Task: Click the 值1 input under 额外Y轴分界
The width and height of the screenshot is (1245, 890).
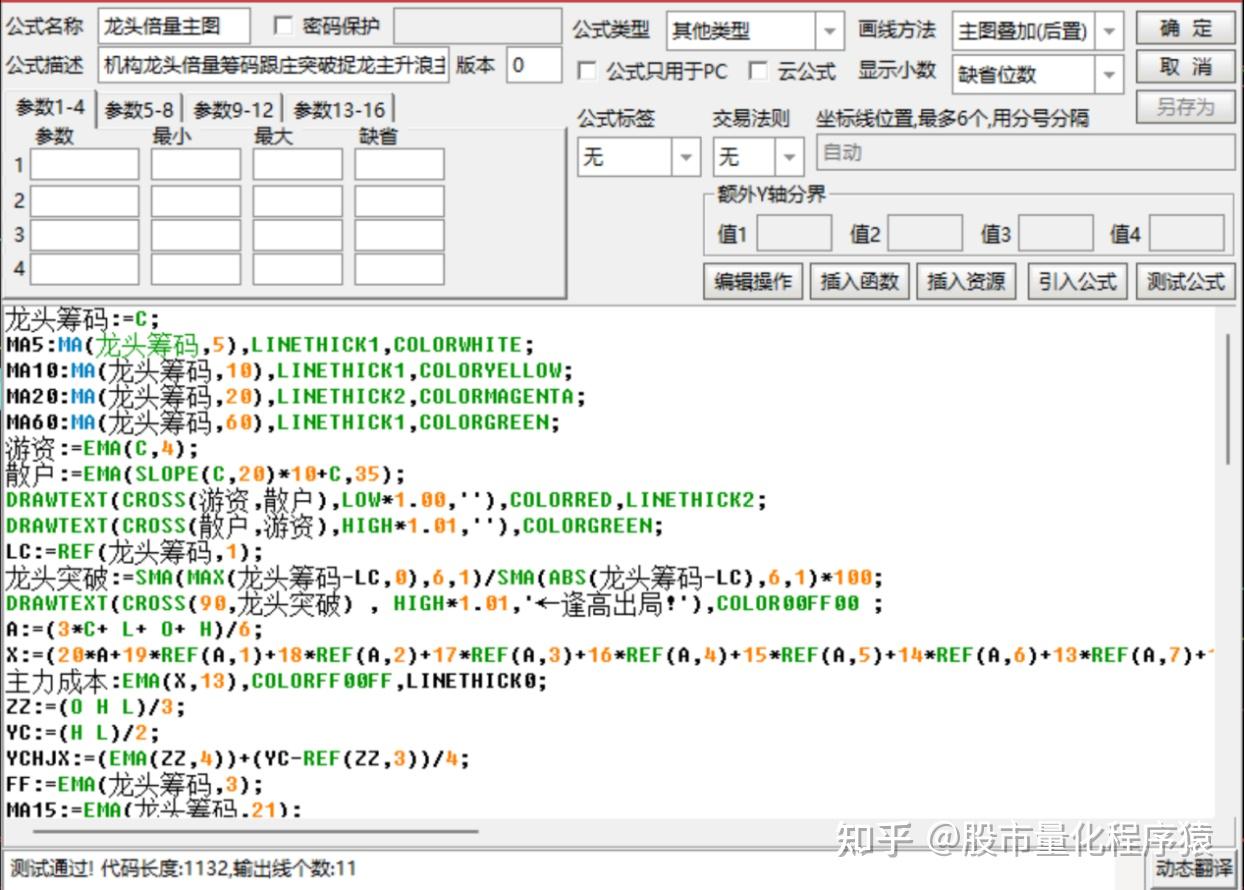Action: coord(794,233)
